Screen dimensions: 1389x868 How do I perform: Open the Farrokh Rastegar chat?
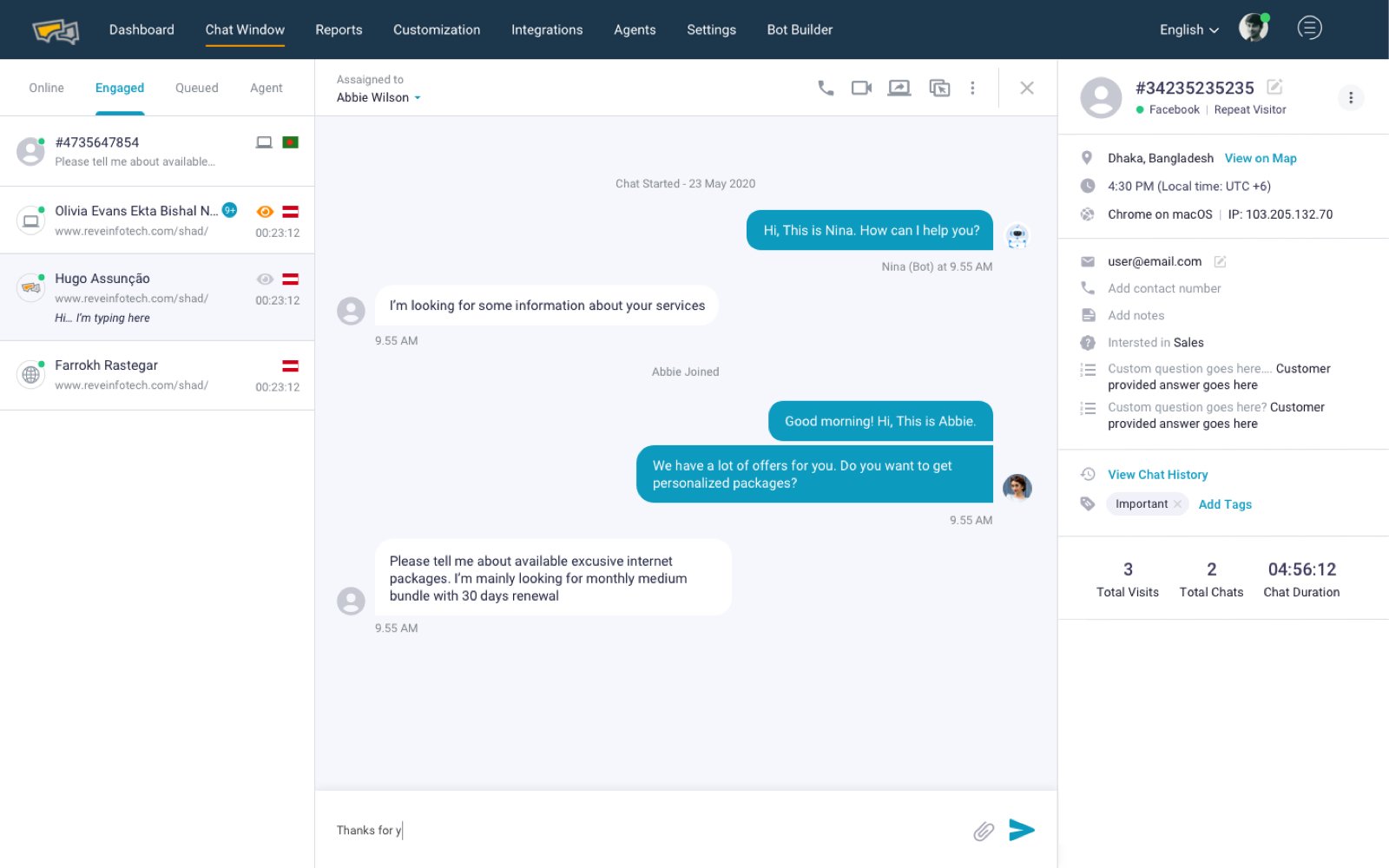click(x=157, y=375)
